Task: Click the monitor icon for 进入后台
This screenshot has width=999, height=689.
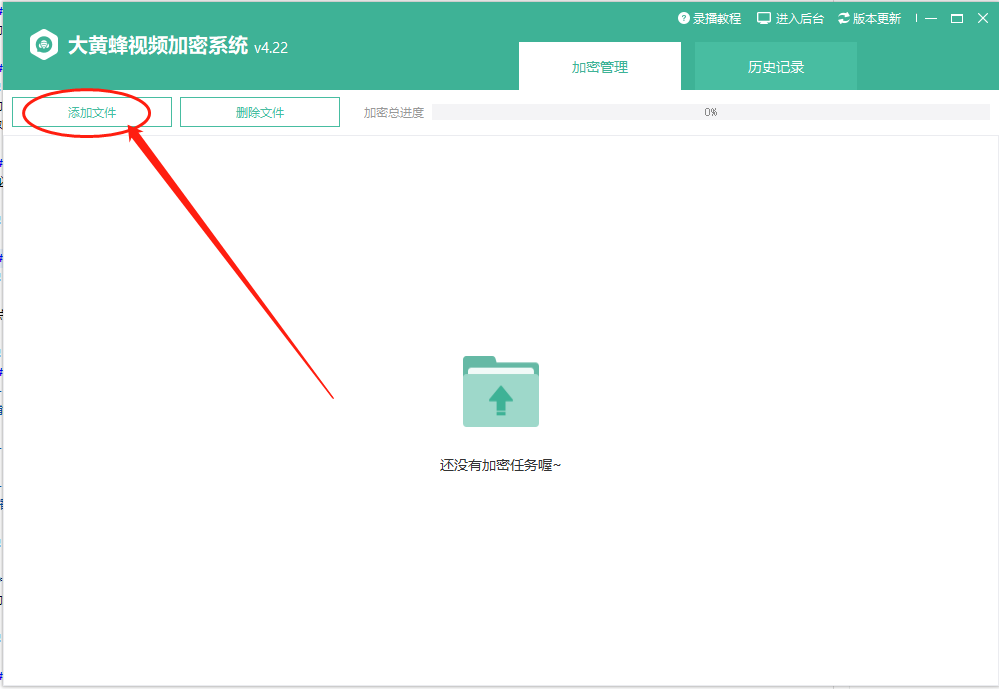Action: tap(764, 18)
